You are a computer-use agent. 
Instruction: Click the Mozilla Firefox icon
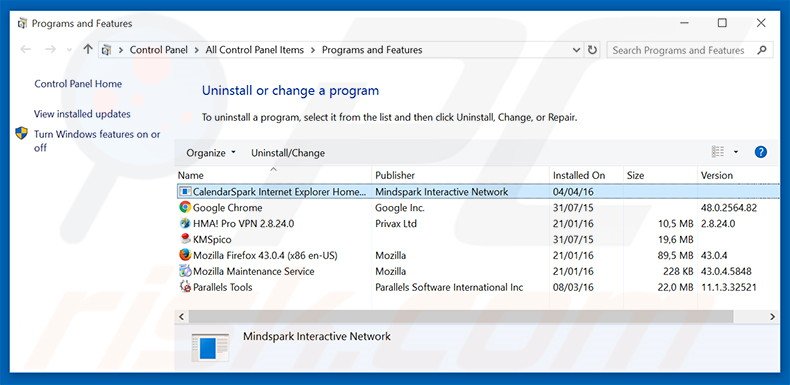[x=185, y=255]
